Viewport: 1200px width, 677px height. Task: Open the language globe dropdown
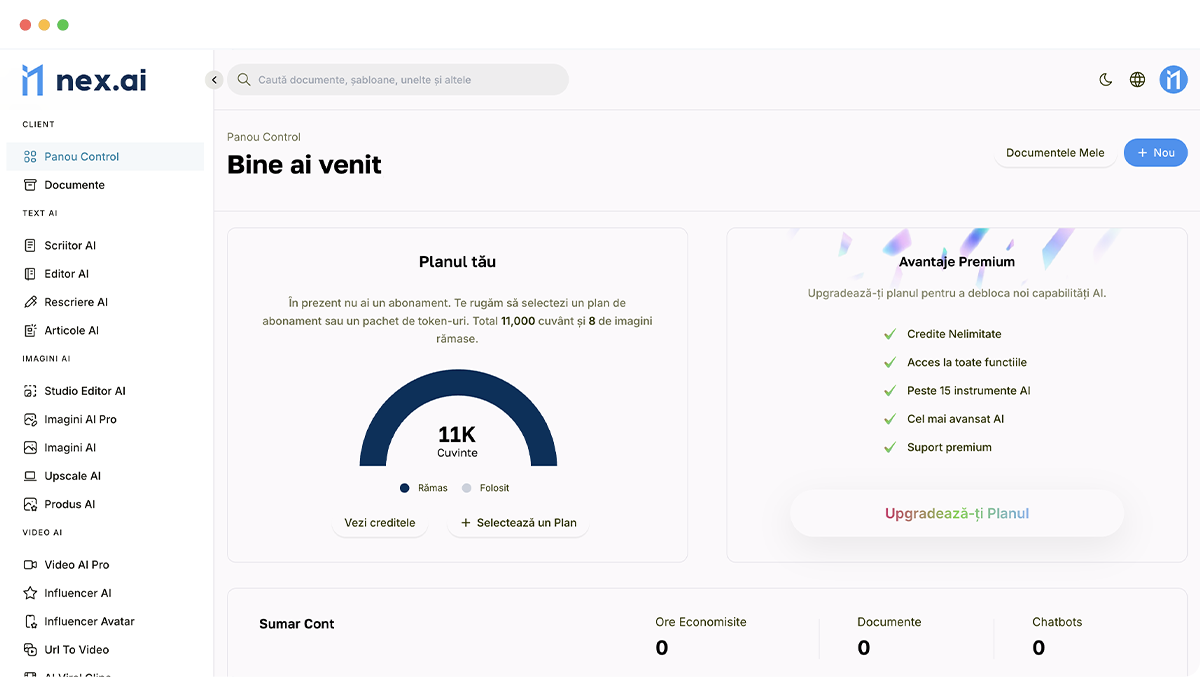[x=1137, y=79]
